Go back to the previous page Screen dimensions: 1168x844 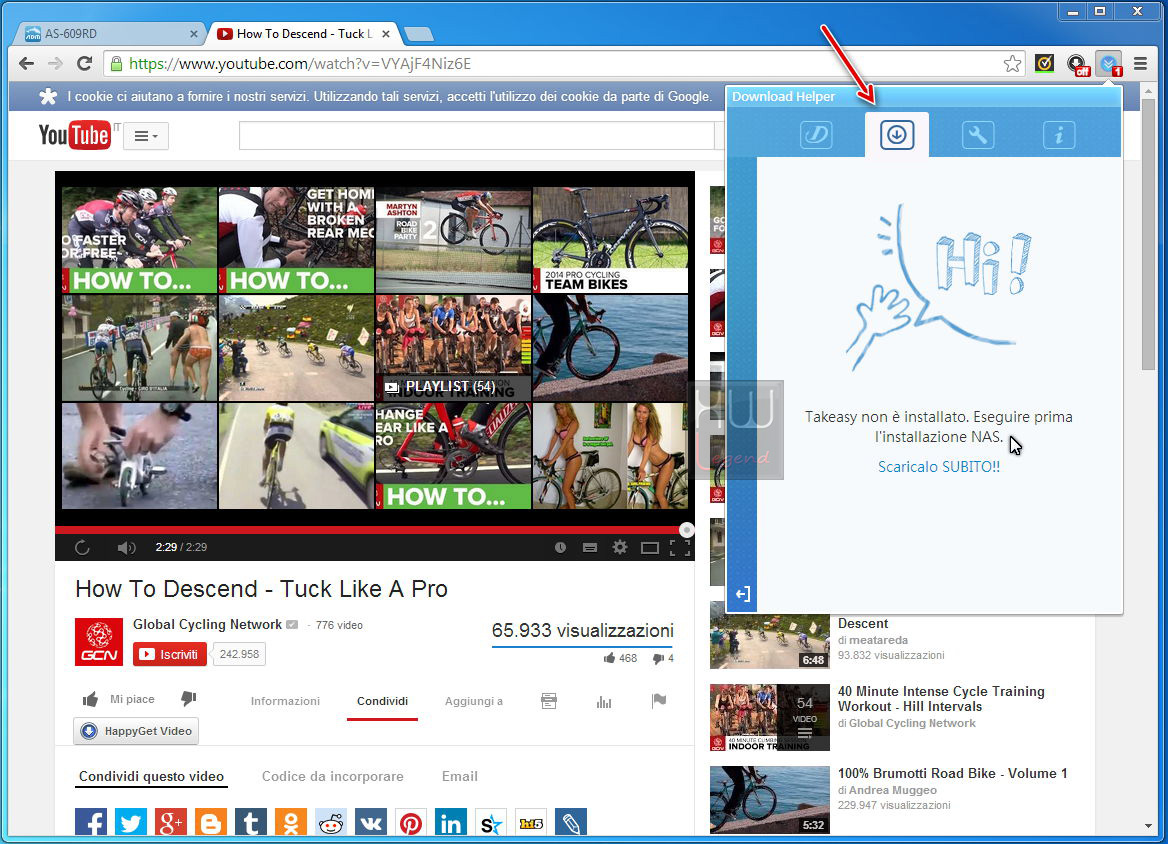(x=26, y=63)
